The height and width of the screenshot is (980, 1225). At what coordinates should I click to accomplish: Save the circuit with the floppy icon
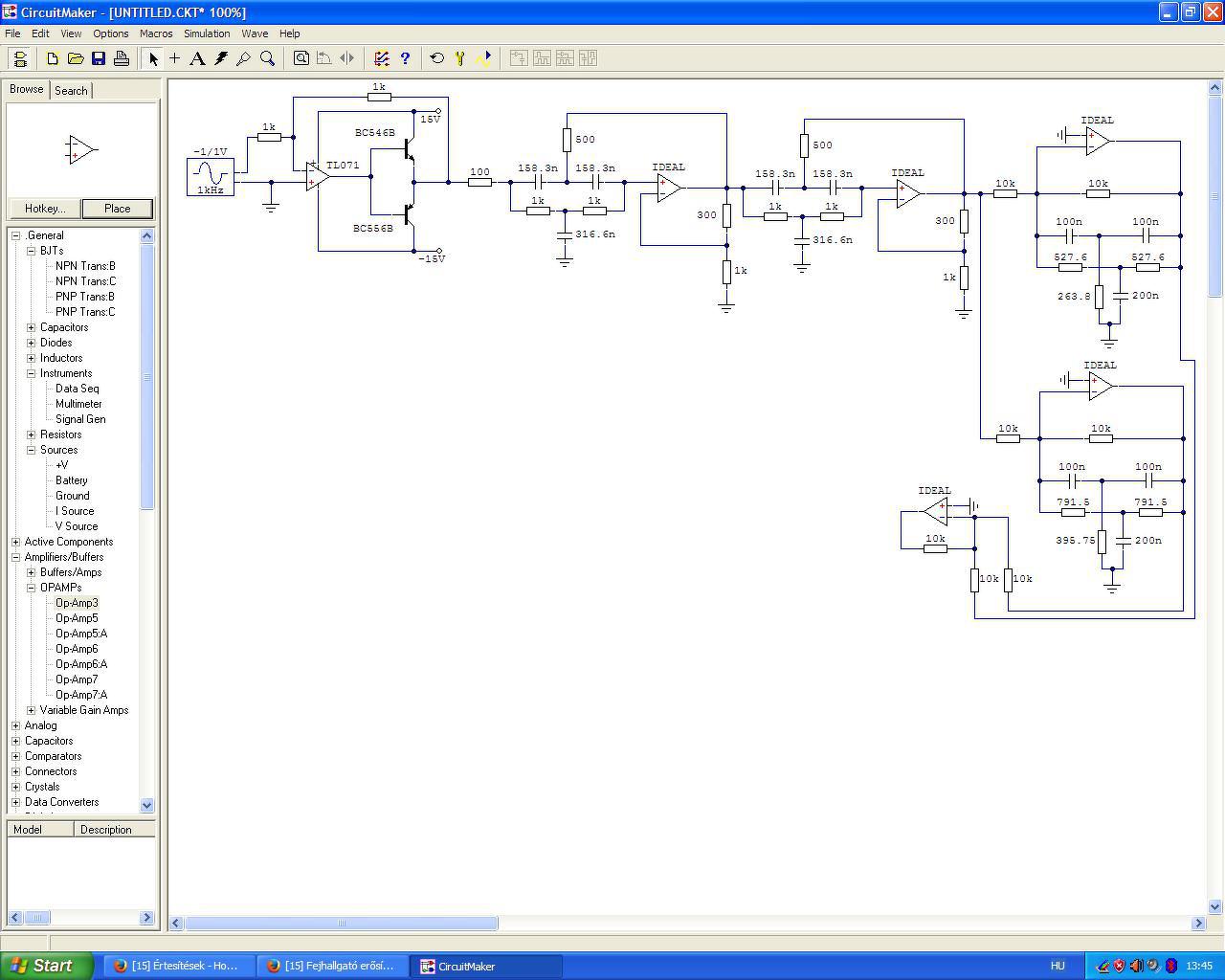tap(99, 58)
